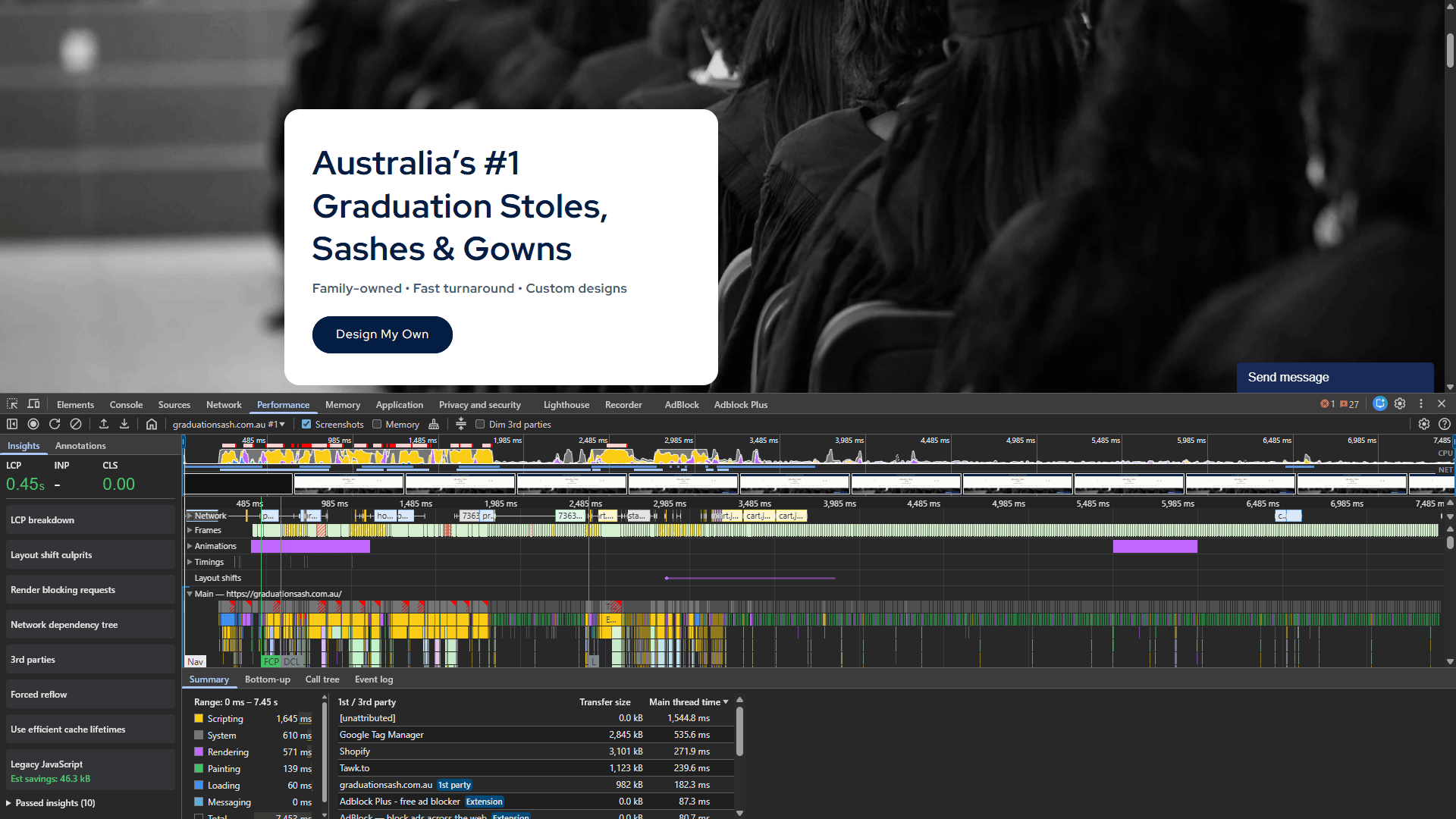1456x819 pixels.
Task: Expand the Network track in the timeline
Action: [x=190, y=515]
